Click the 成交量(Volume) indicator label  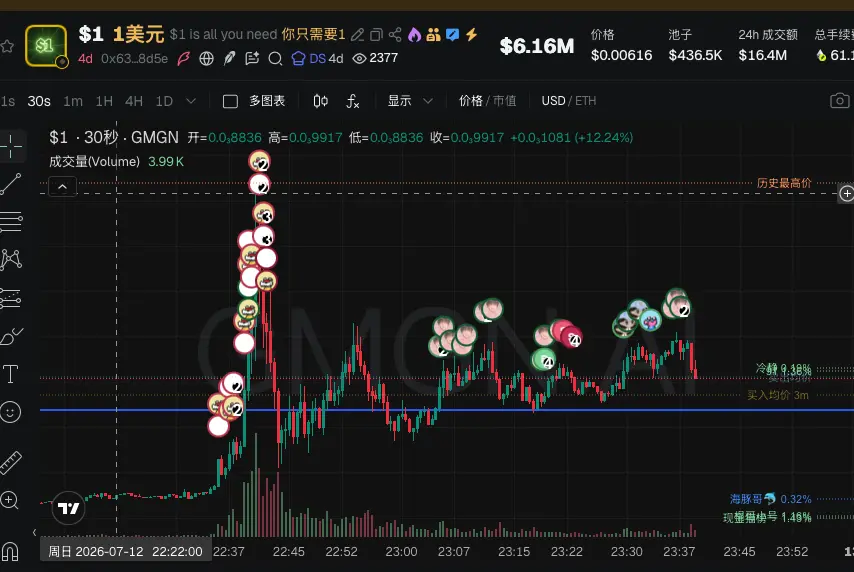(x=94, y=162)
